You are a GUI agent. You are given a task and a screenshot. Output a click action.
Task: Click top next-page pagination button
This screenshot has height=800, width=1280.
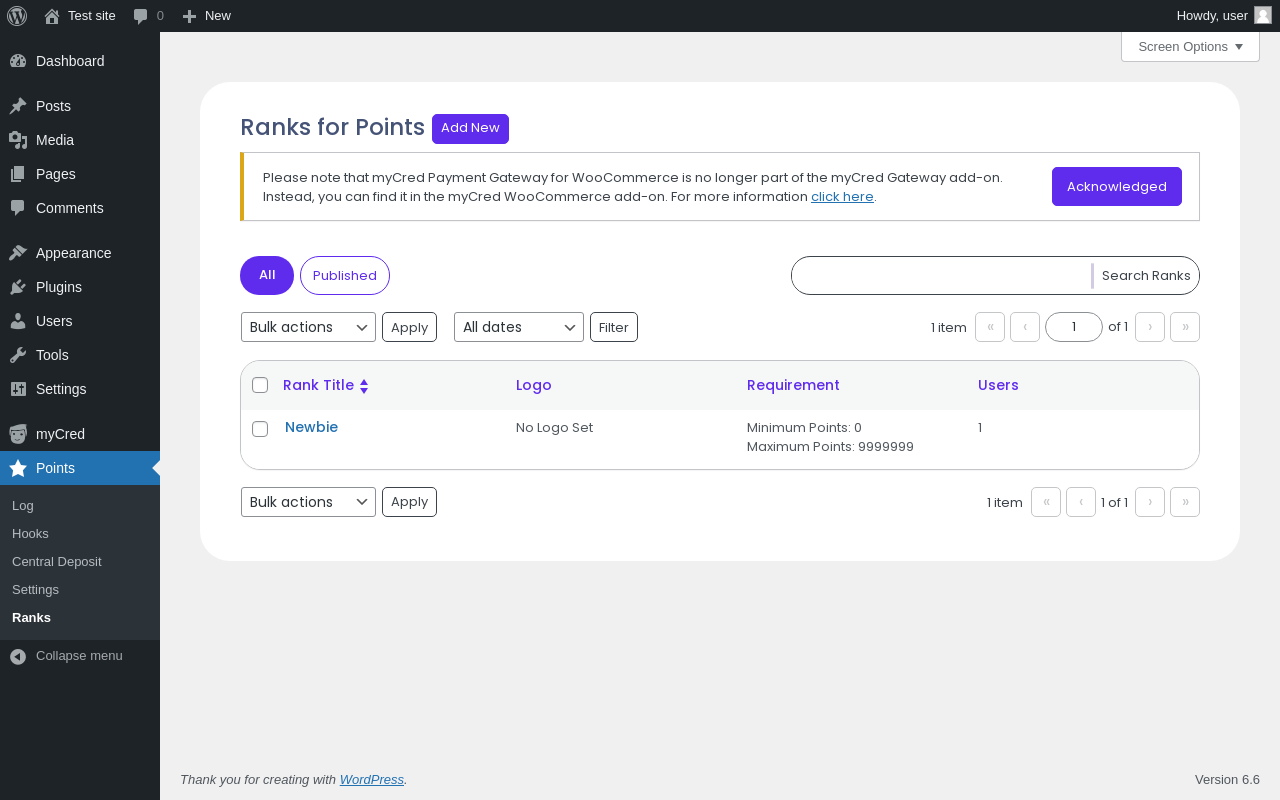pyautogui.click(x=1150, y=327)
